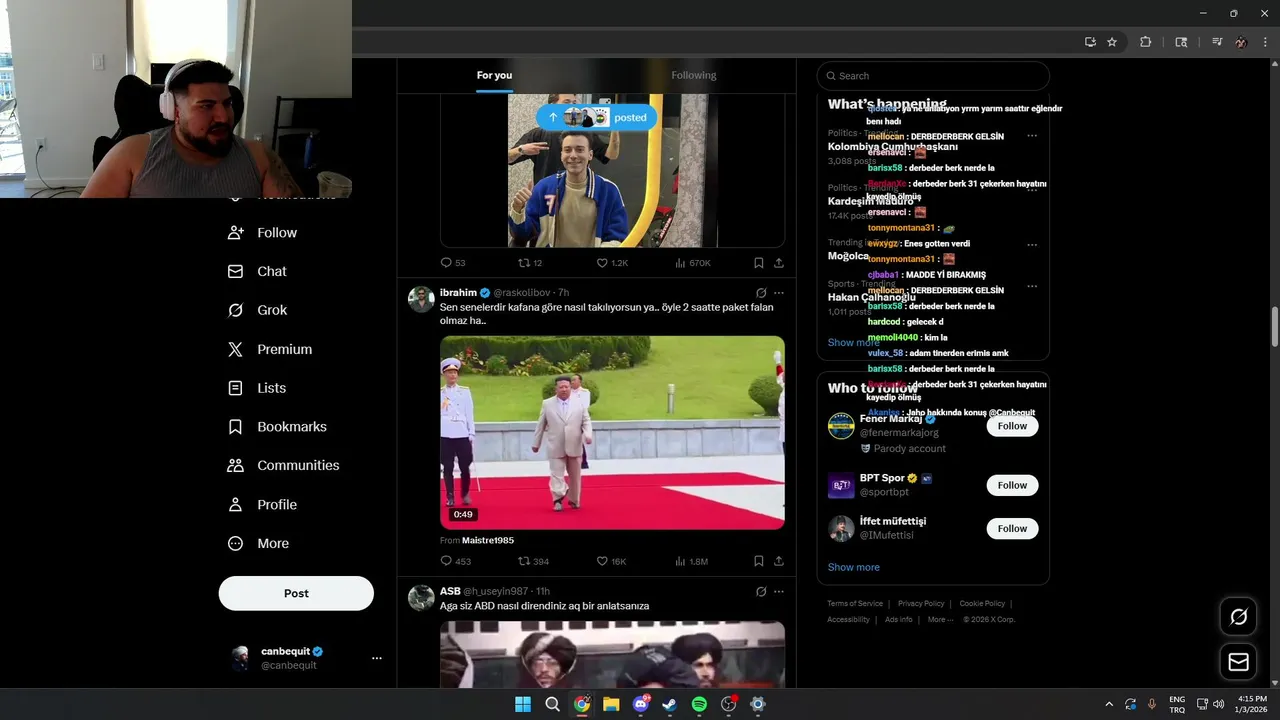The width and height of the screenshot is (1280, 720).
Task: View analytics of 670K views post
Action: [x=693, y=263]
